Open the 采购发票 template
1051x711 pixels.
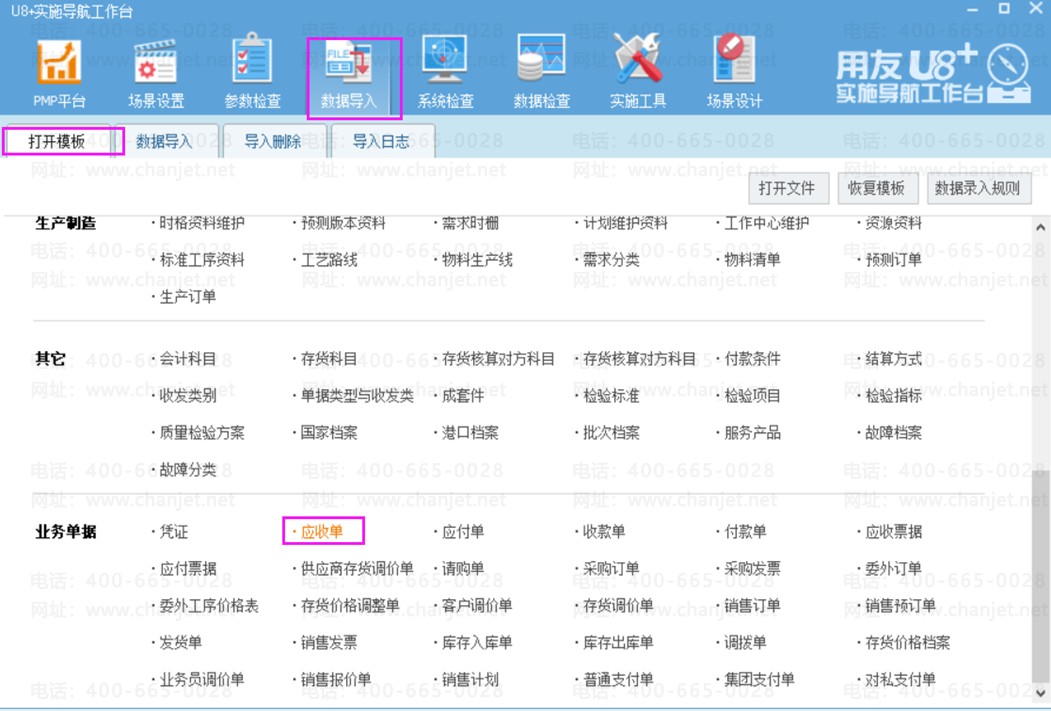pyautogui.click(x=753, y=569)
